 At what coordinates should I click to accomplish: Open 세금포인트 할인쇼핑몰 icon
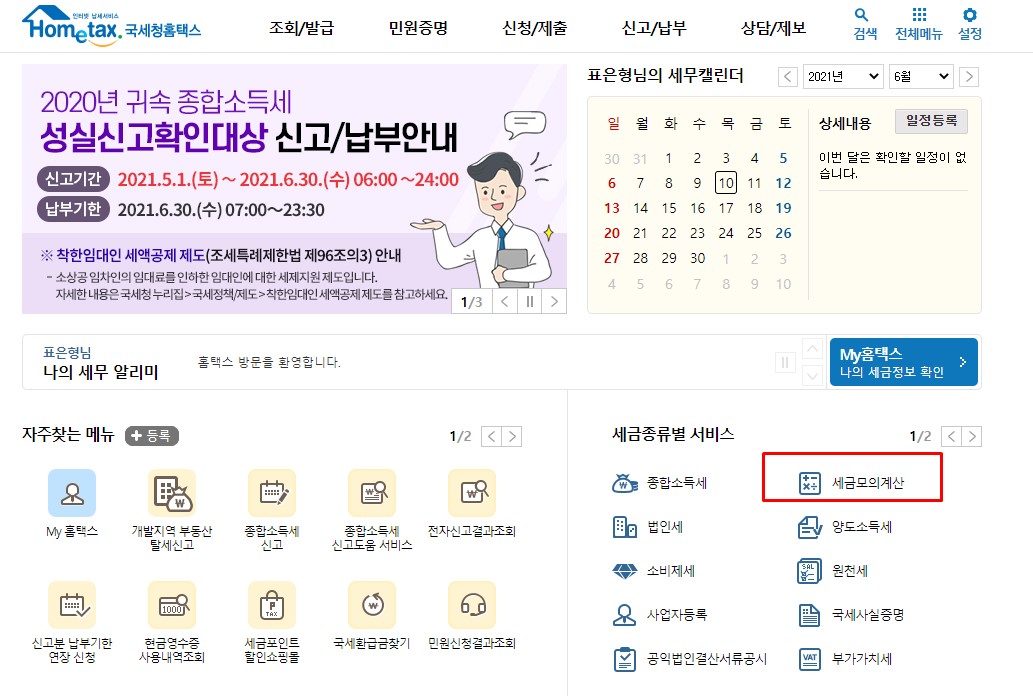click(x=272, y=604)
